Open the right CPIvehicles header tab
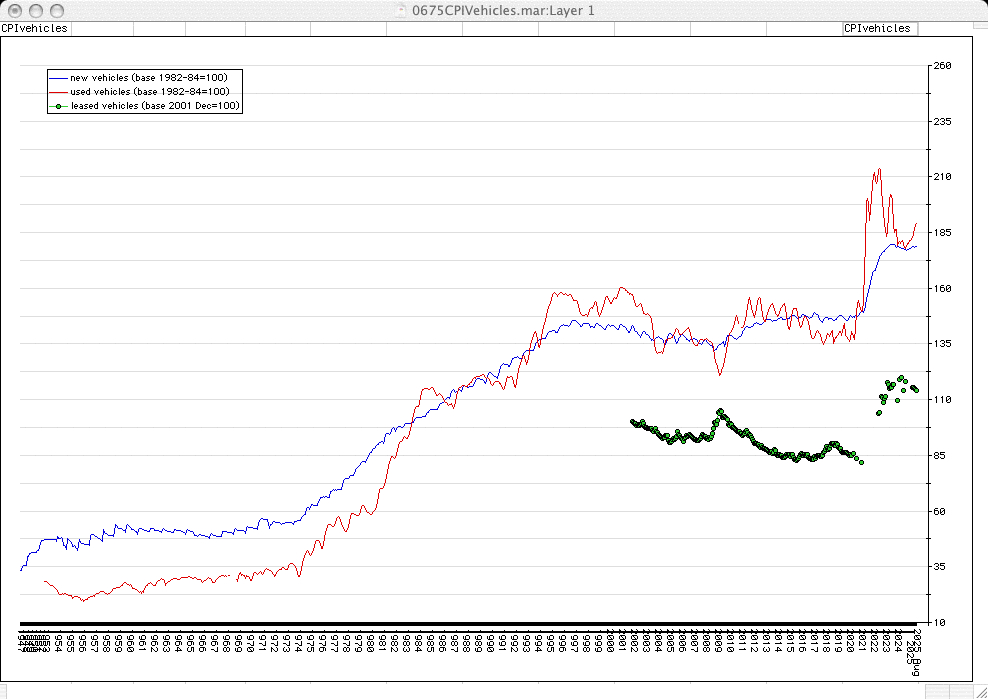Viewport: 988px width, 699px height. point(878,28)
